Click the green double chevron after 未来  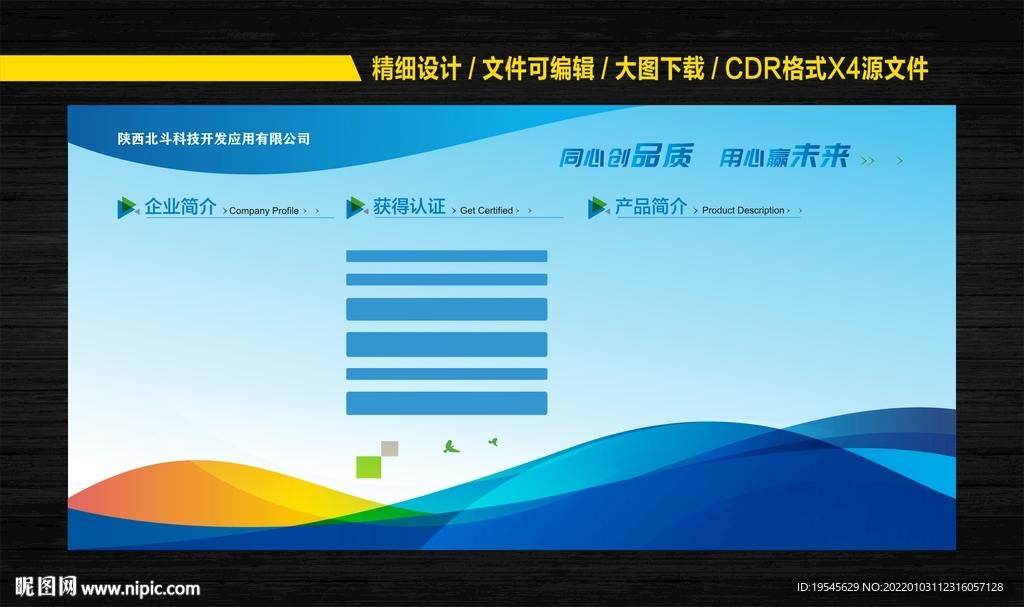(x=867, y=161)
